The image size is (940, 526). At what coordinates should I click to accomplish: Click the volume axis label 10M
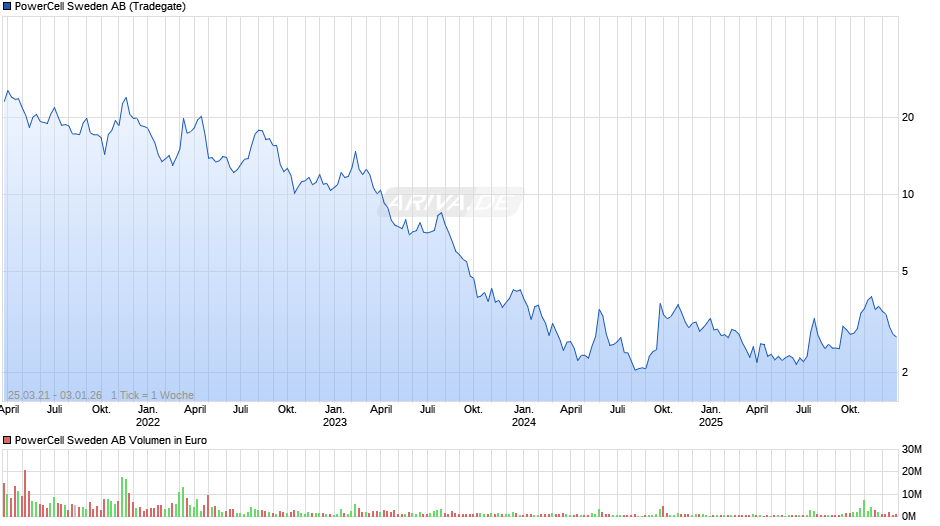(912, 494)
